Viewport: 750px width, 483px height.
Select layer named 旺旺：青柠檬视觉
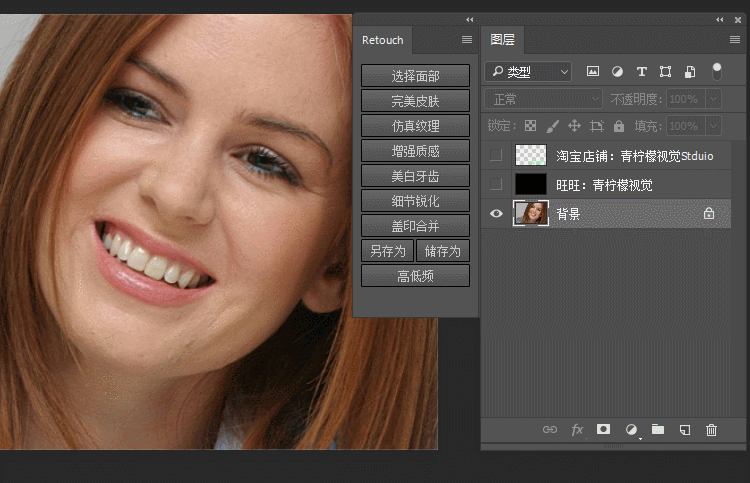[x=604, y=185]
